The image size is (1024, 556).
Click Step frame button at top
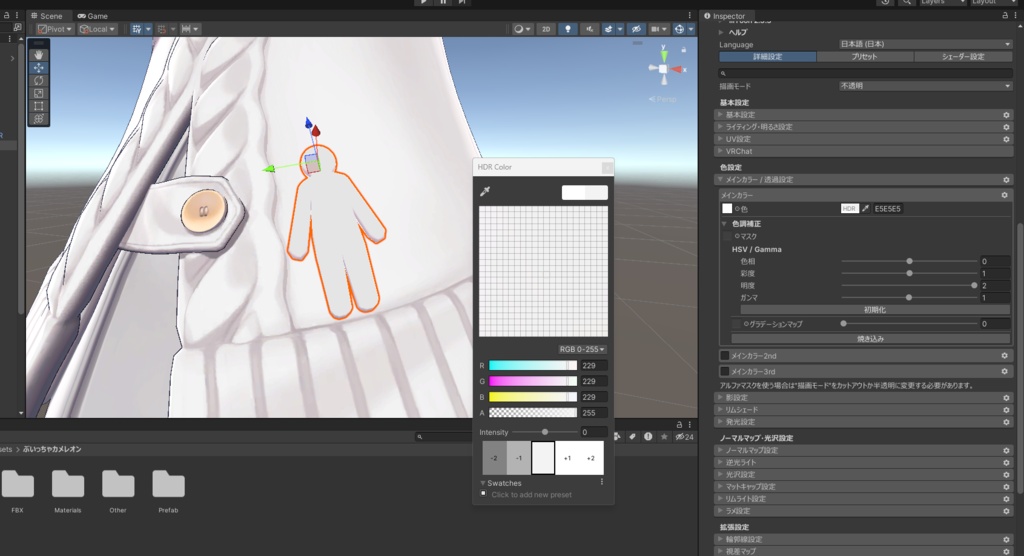tap(462, 2)
